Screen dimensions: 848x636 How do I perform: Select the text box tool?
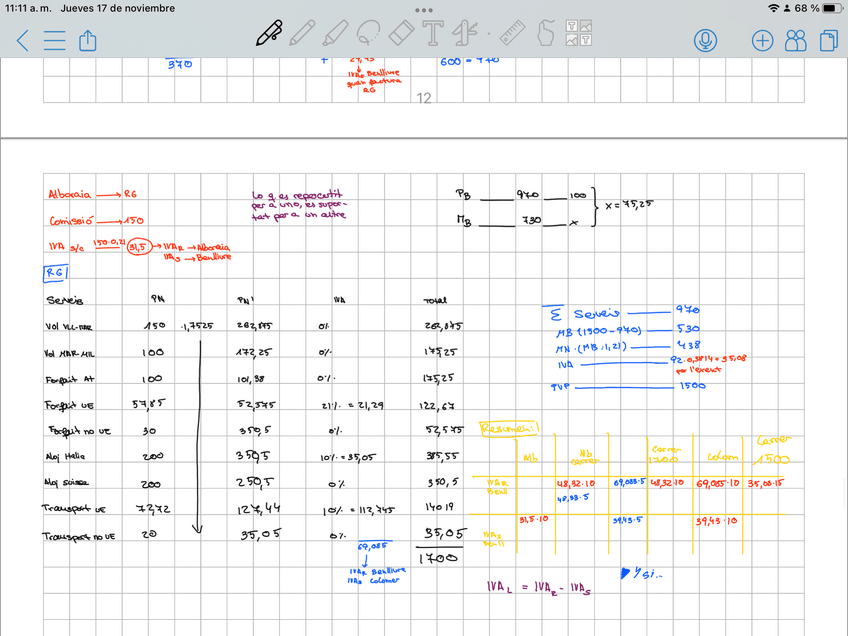(432, 34)
